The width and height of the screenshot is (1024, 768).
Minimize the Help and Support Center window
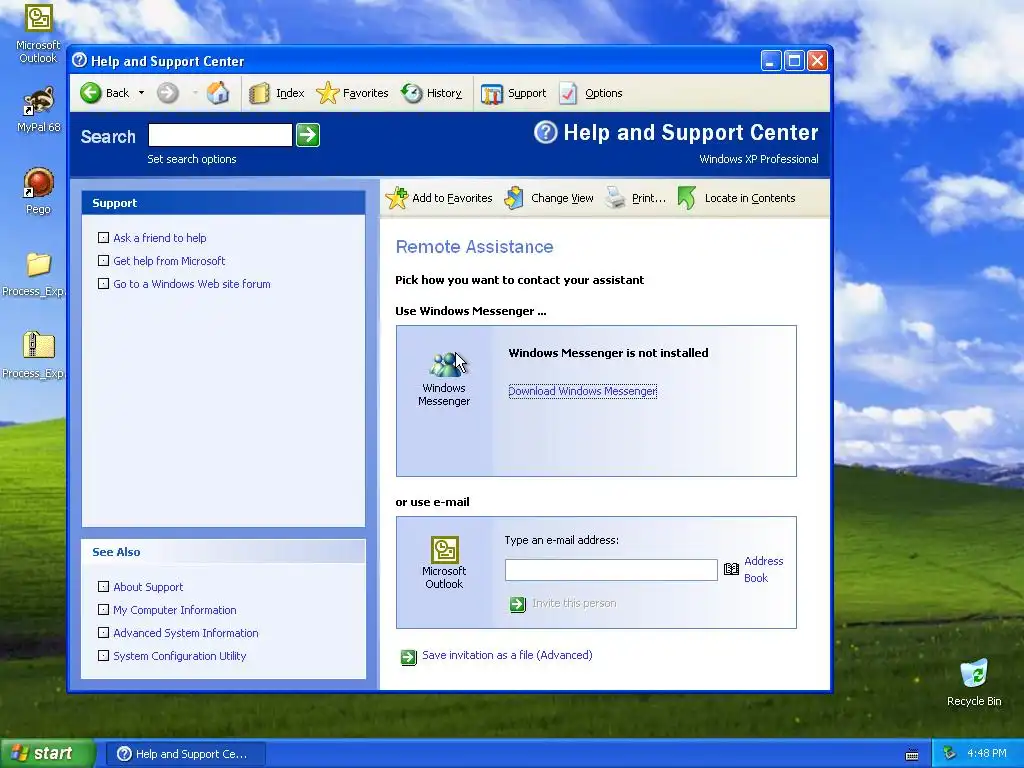[771, 61]
